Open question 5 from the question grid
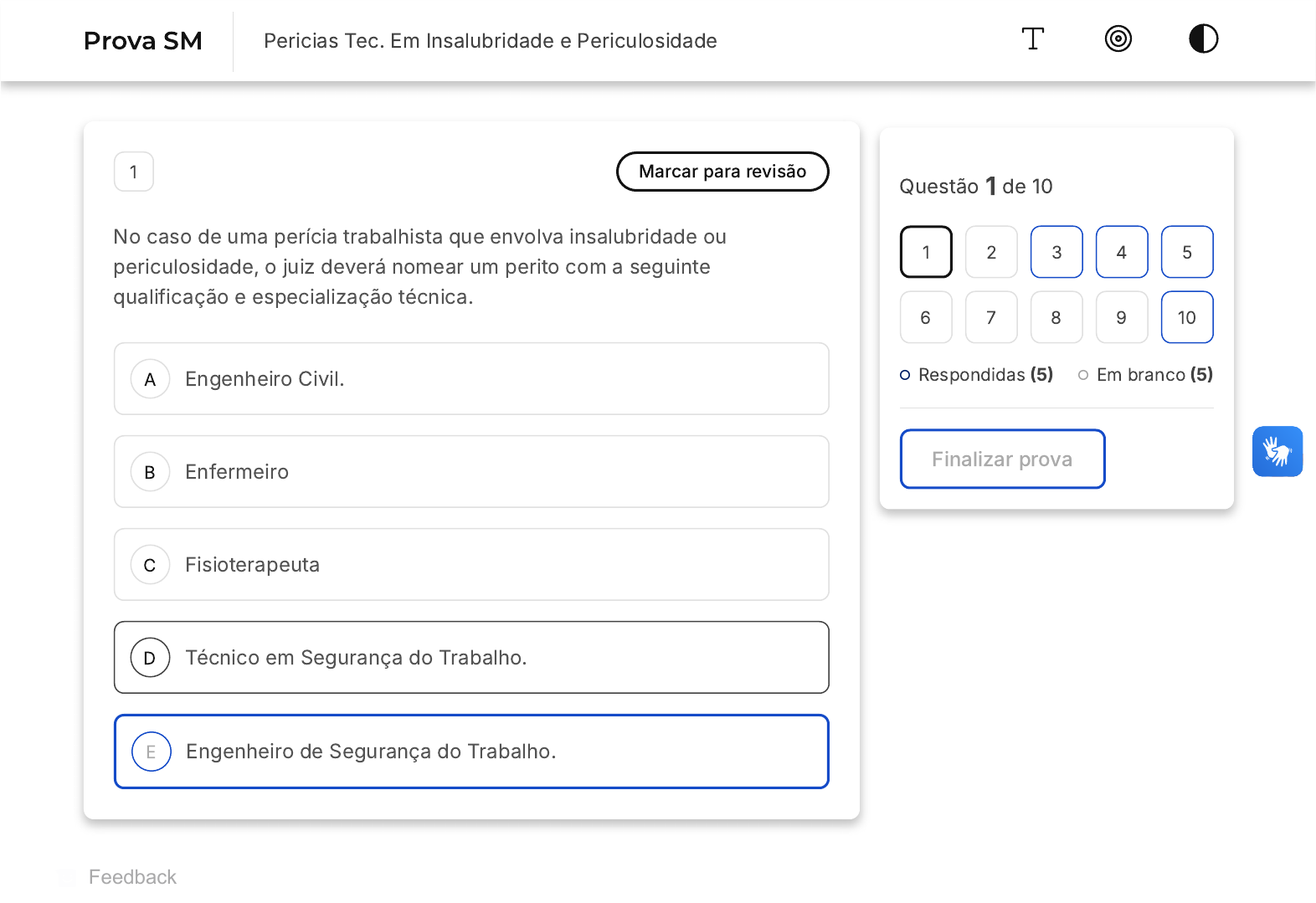This screenshot has height=903, width=1316. click(1186, 252)
